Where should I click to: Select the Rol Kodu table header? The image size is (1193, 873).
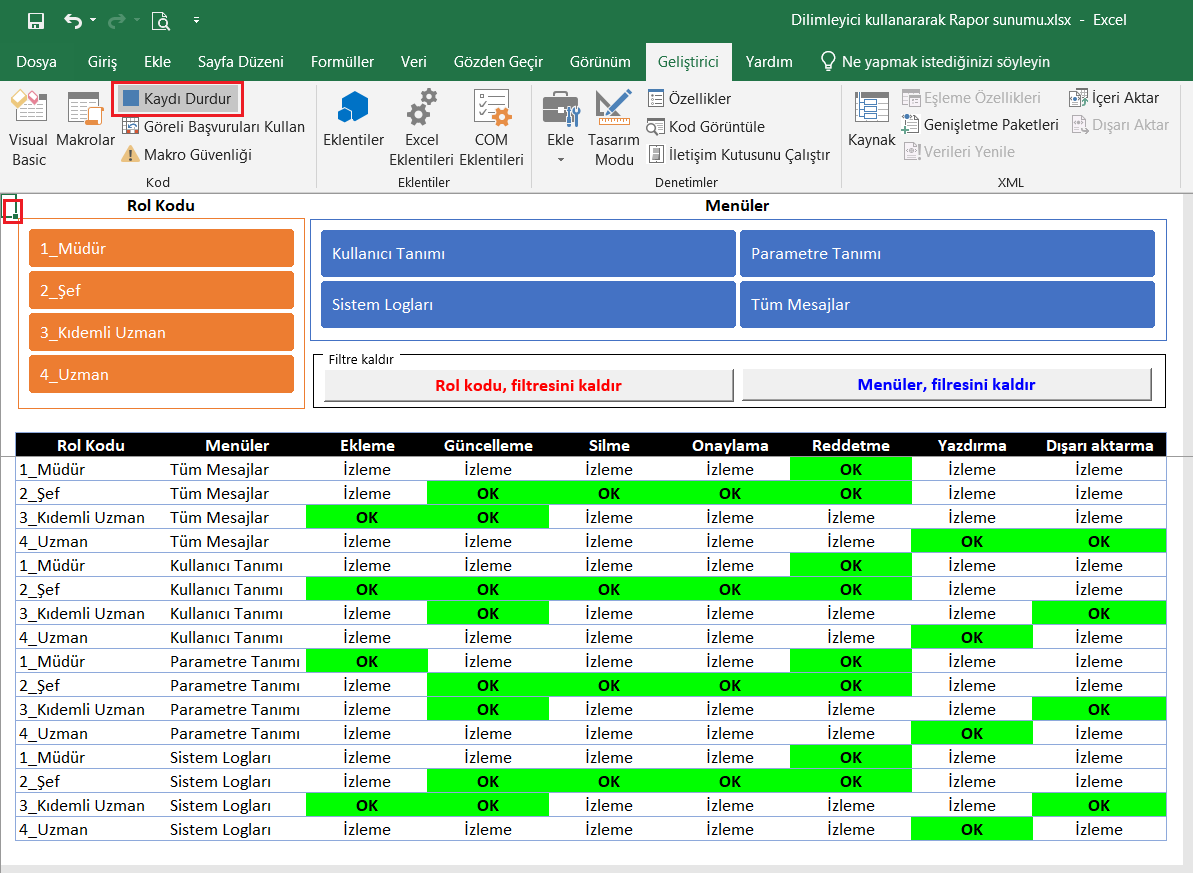tap(91, 445)
